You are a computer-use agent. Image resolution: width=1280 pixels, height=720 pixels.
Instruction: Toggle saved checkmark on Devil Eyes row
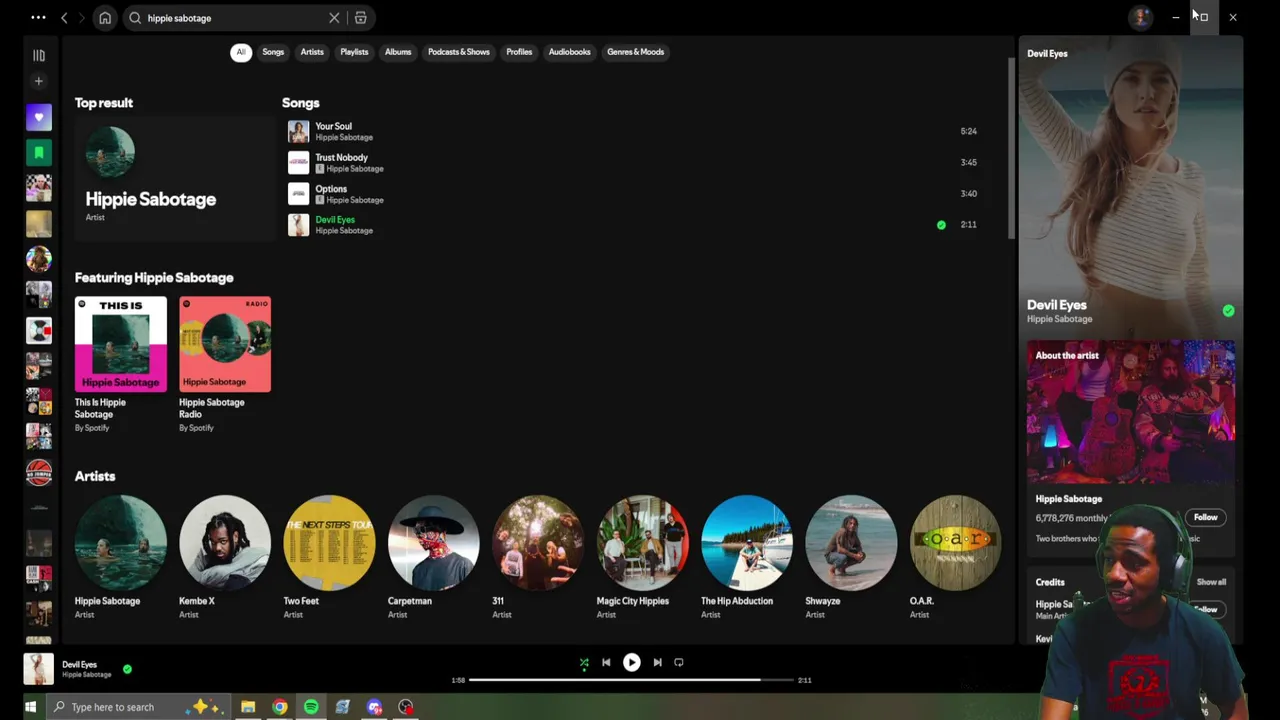point(941,225)
